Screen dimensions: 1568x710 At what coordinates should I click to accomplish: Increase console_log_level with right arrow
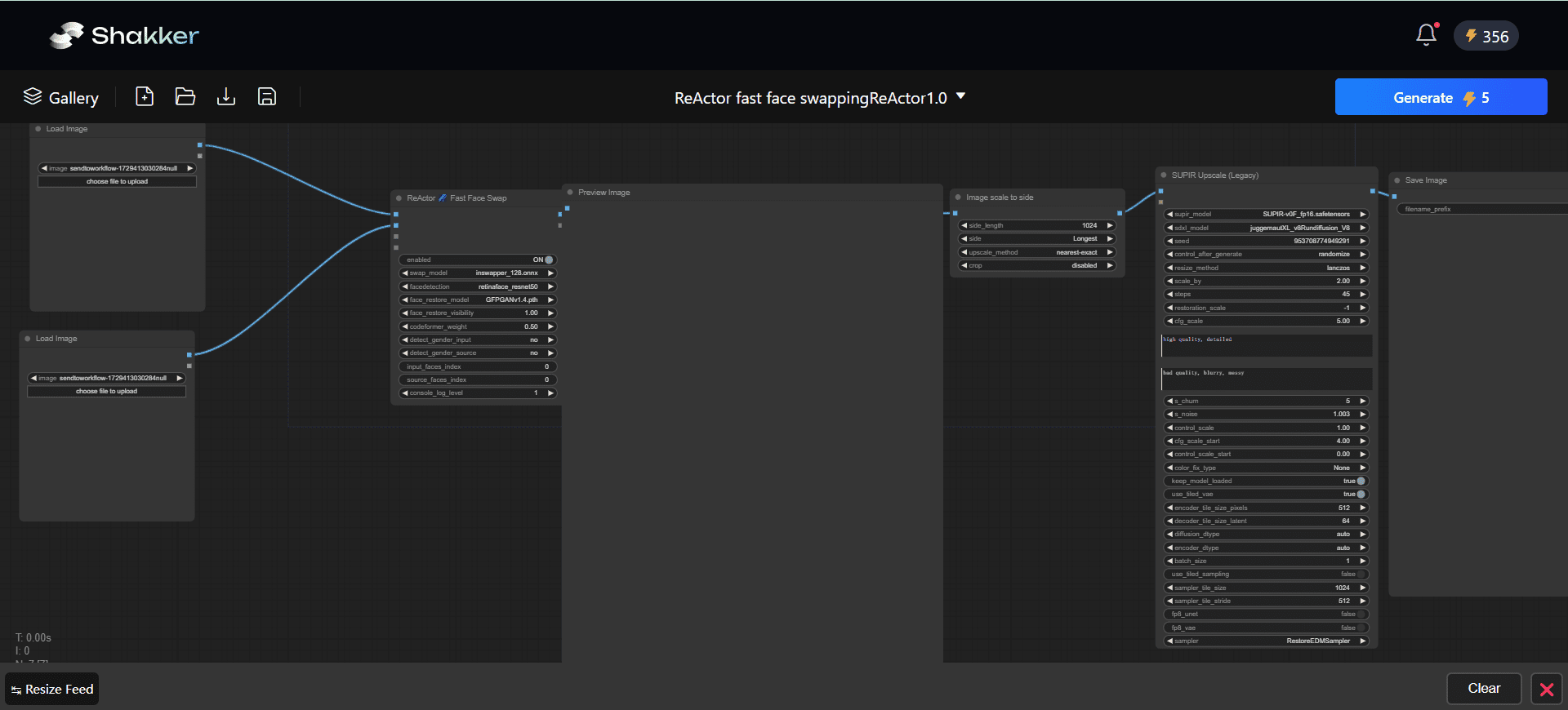click(x=551, y=393)
